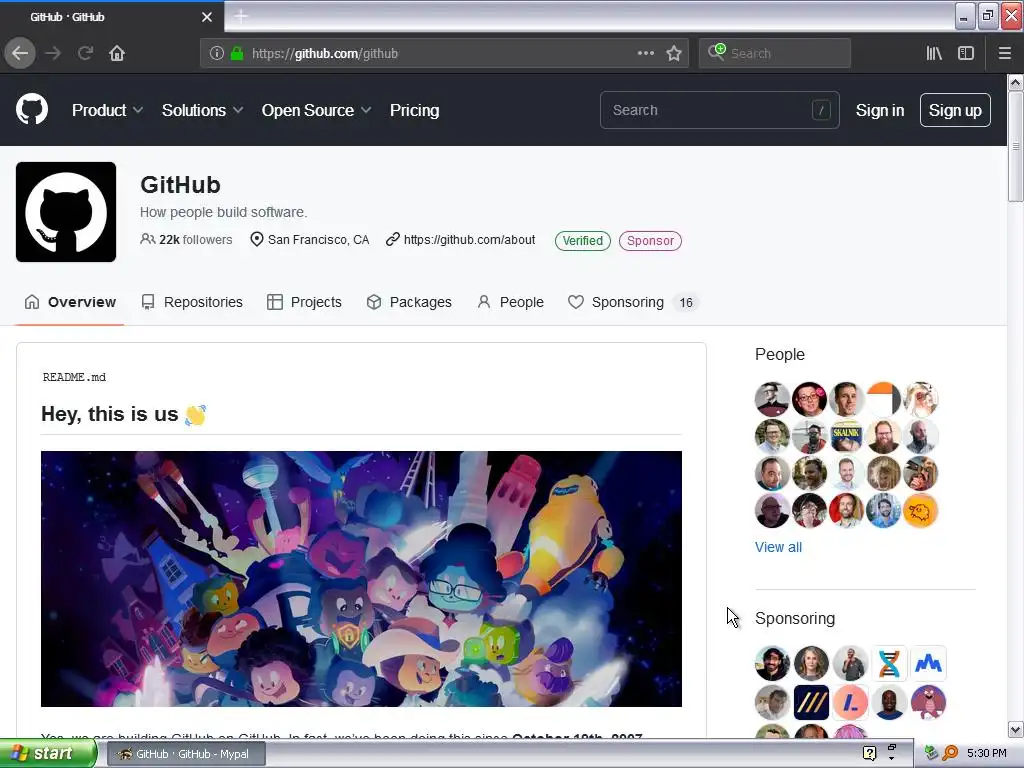This screenshot has height=768, width=1024.
Task: Click the GitHub Mypal taskbar button
Action: point(185,754)
